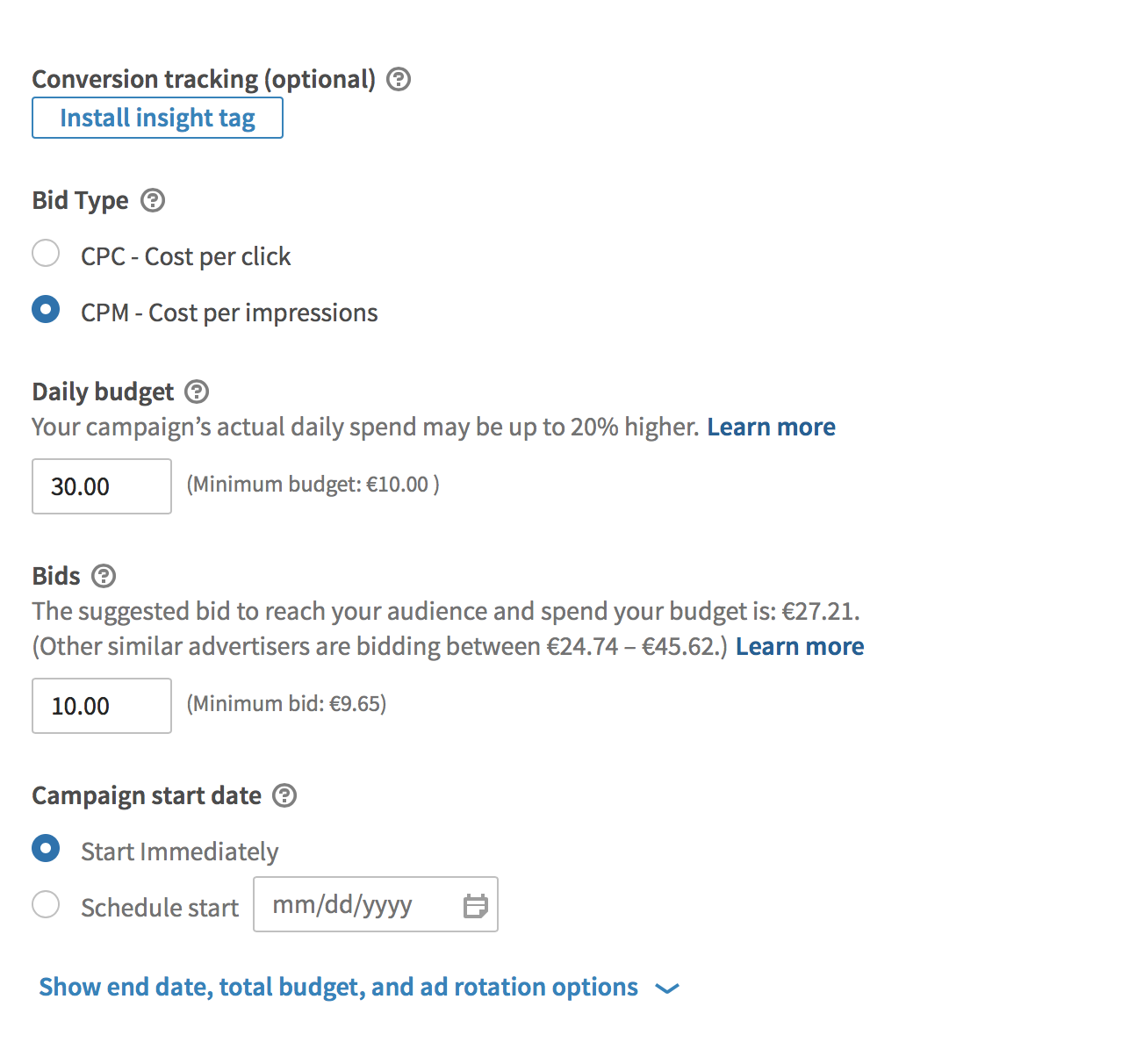This screenshot has height=1064, width=1129.
Task: Click the Bid Type help icon
Action: (153, 200)
